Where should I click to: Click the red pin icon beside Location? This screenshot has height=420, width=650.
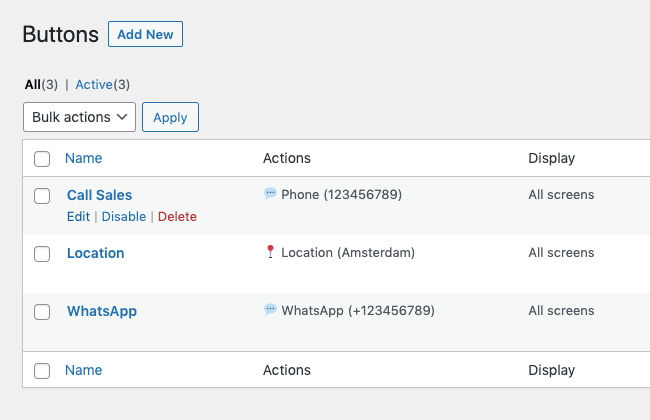point(270,252)
